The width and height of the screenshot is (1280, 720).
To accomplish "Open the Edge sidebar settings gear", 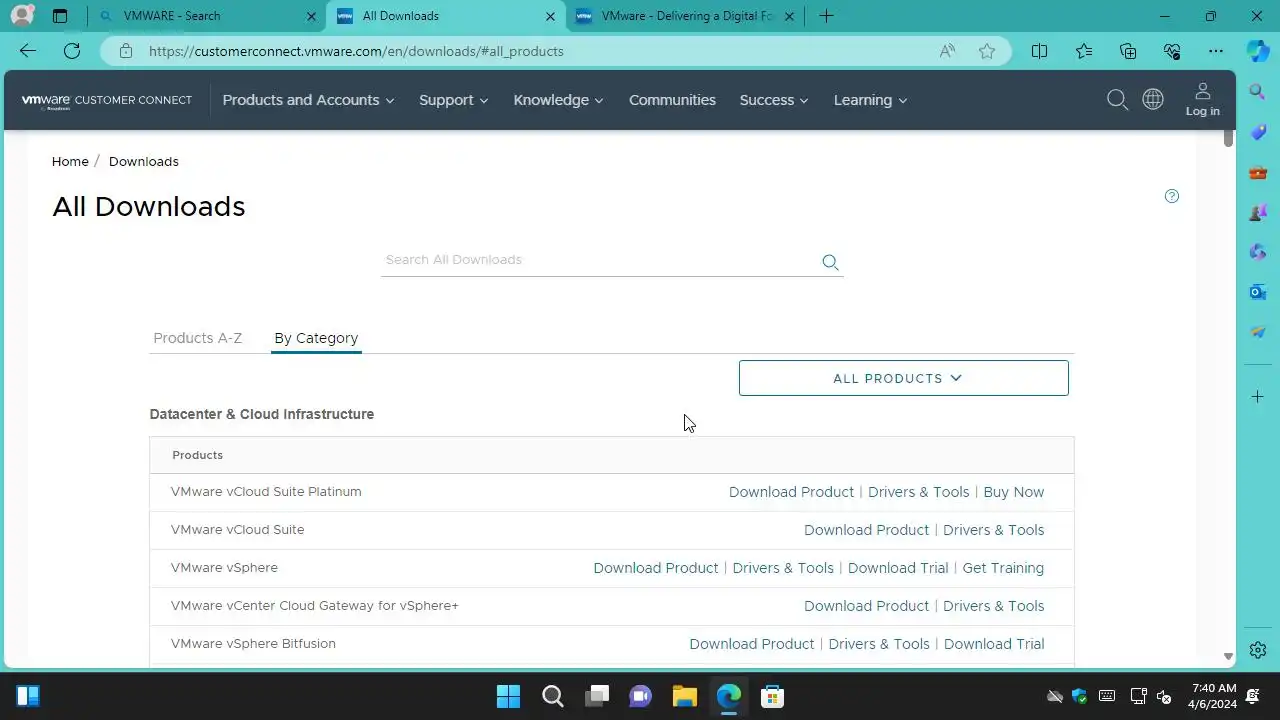I will (1258, 650).
